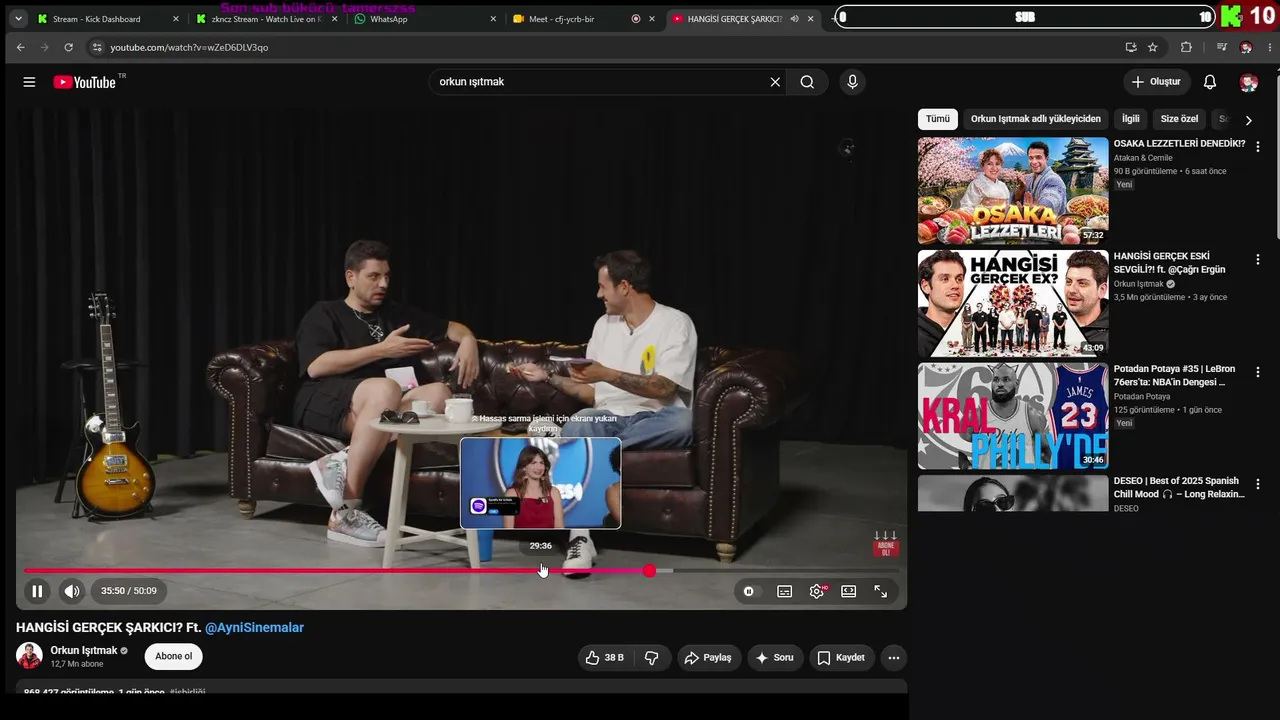Toggle subtitles/closed captions
The height and width of the screenshot is (720, 1280).
785,591
